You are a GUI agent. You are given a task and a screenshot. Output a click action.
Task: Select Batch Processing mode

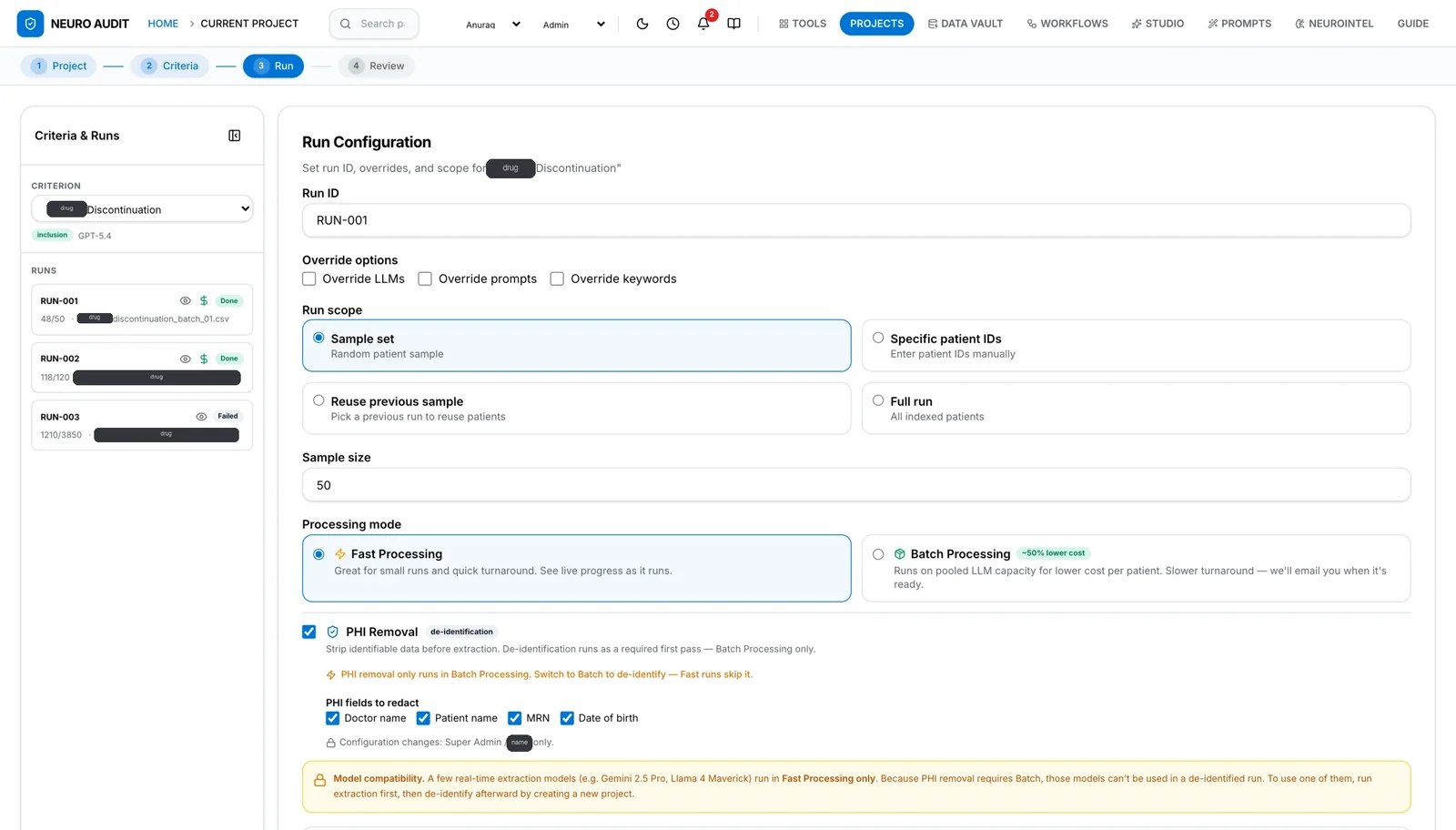coord(1136,568)
